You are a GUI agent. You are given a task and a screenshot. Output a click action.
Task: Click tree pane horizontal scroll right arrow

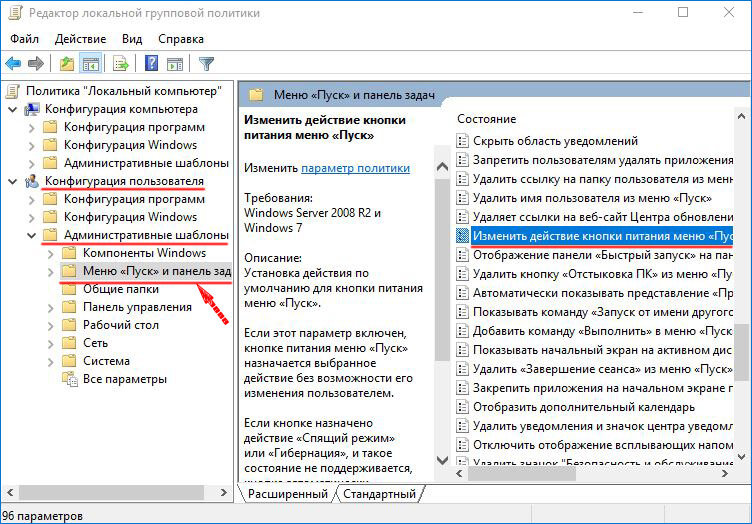(x=223, y=492)
